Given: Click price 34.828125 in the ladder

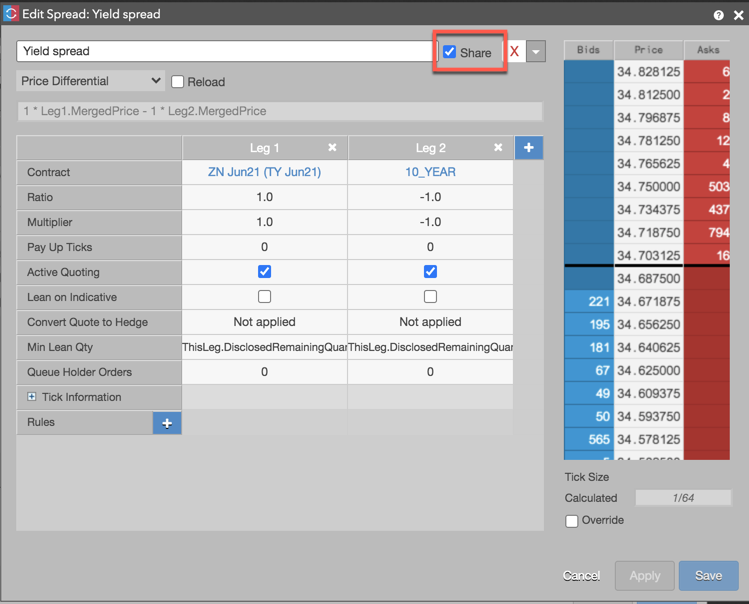Looking at the screenshot, I should 649,72.
